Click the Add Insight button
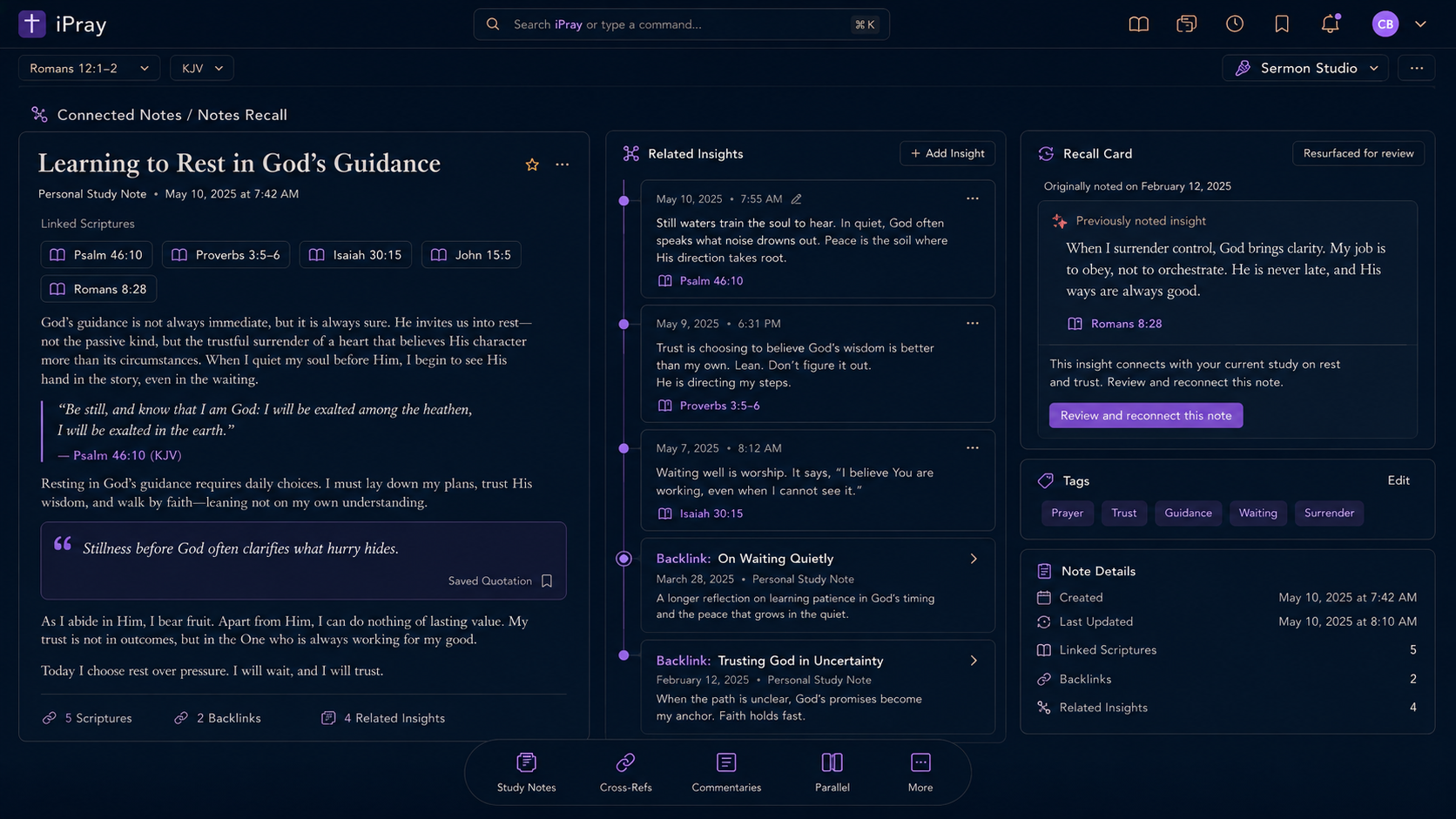 coord(947,153)
